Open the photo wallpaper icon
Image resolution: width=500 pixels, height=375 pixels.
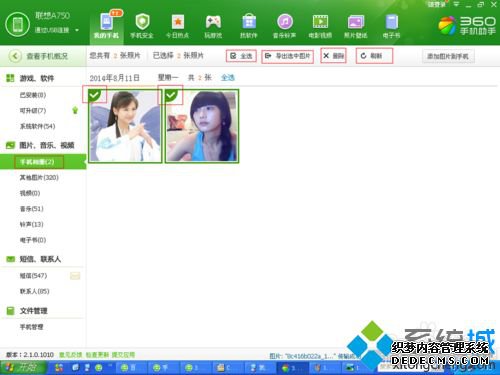pos(356,23)
